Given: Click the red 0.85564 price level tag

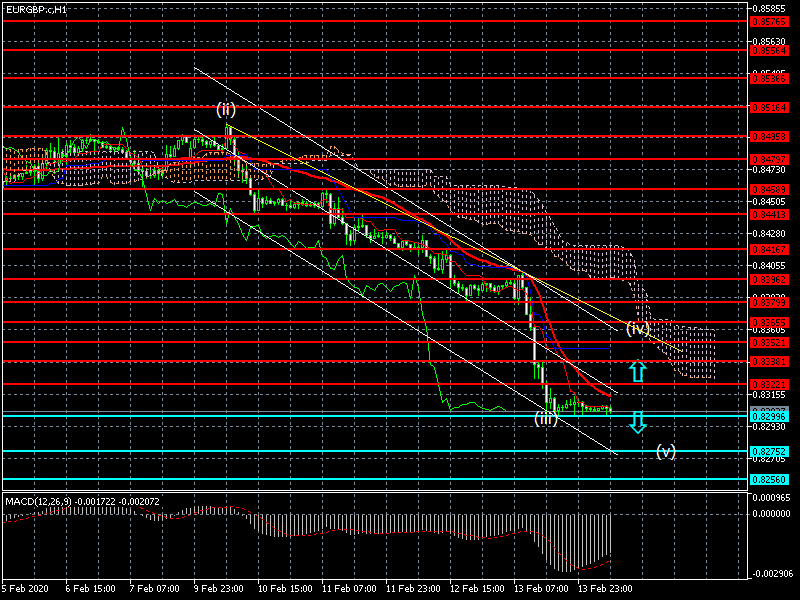Looking at the screenshot, I should (x=770, y=51).
